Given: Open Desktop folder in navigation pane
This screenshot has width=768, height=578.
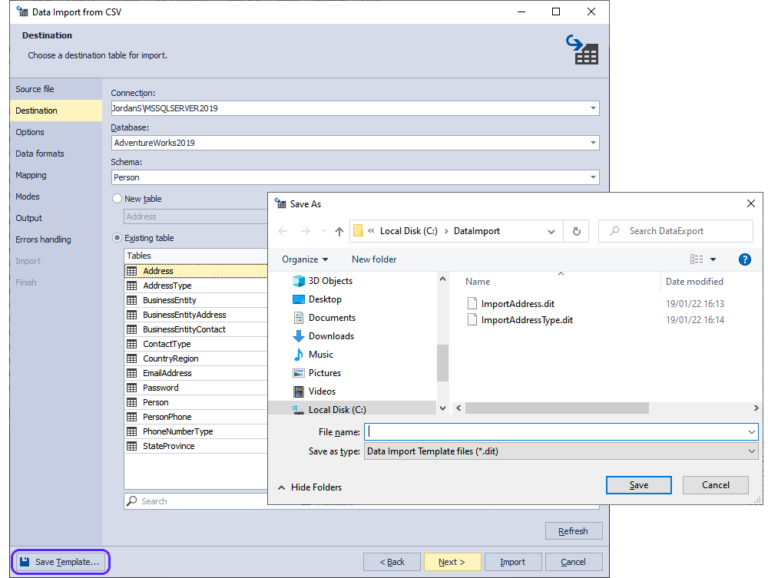Looking at the screenshot, I should point(317,299).
